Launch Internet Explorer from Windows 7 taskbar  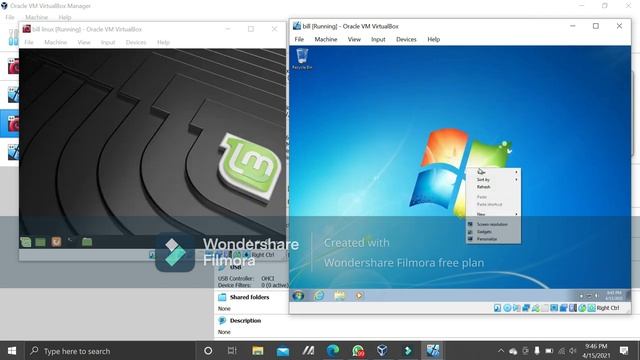click(x=319, y=296)
